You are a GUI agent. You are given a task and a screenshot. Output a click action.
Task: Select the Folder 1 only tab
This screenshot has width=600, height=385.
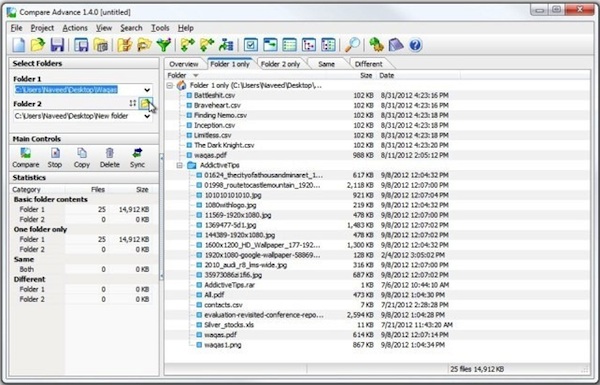(230, 64)
